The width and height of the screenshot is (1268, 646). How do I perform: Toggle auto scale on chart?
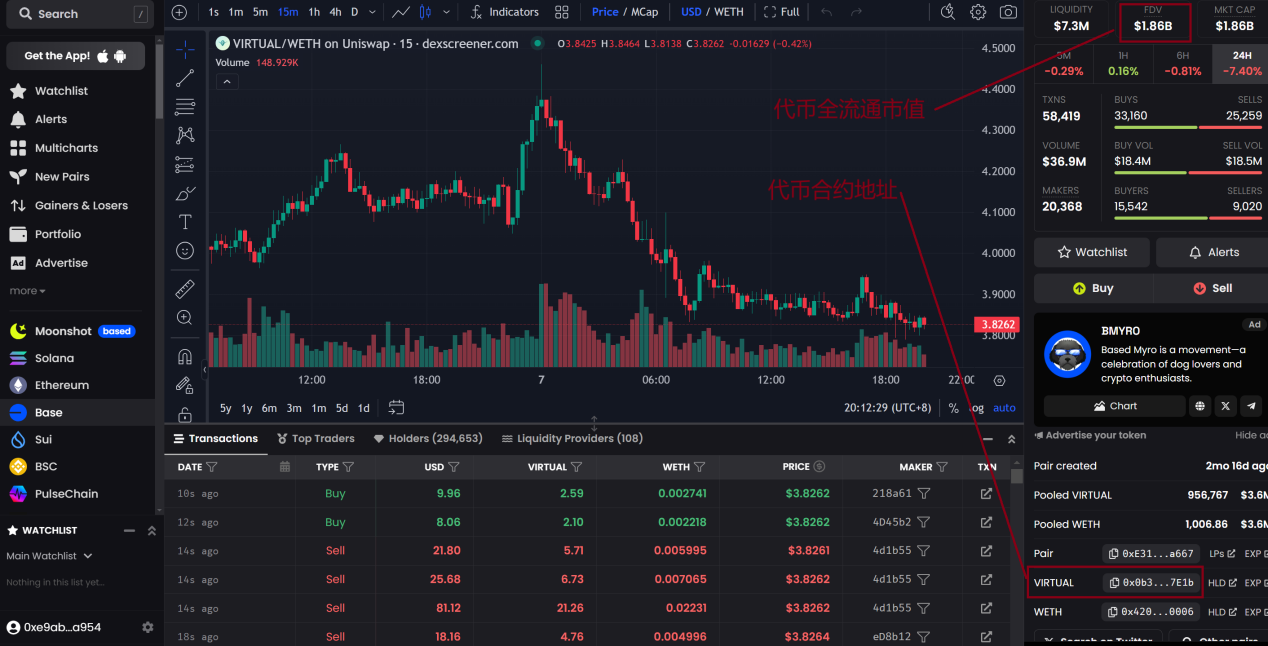pyautogui.click(x=1004, y=408)
